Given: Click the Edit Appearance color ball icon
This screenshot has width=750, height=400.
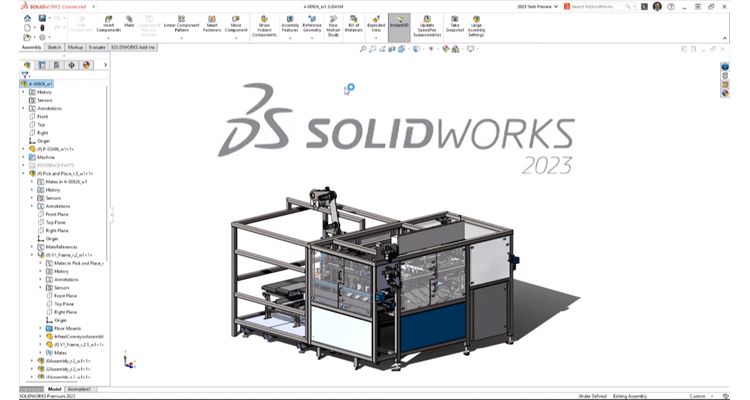Looking at the screenshot, I should 446,49.
